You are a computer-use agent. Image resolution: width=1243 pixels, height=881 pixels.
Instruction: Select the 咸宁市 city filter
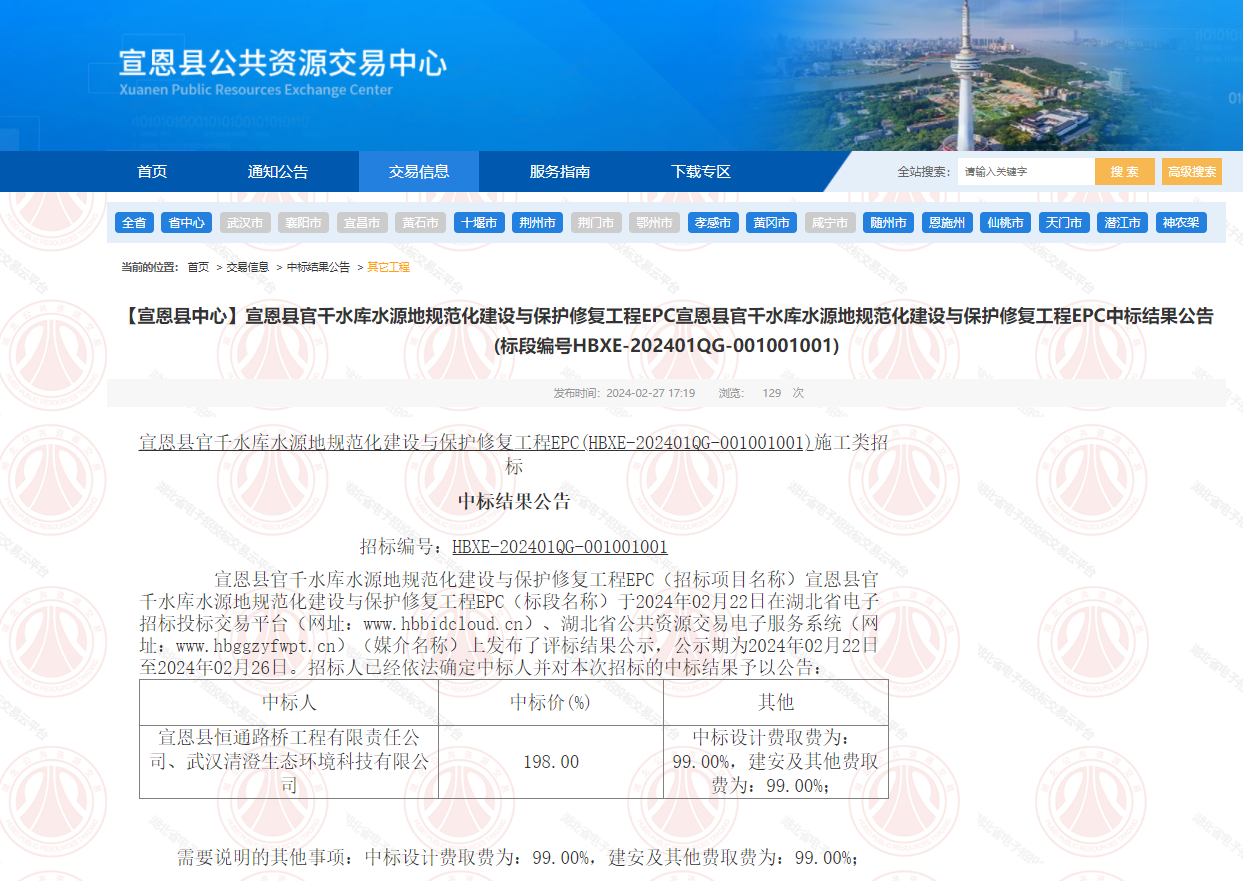click(830, 223)
